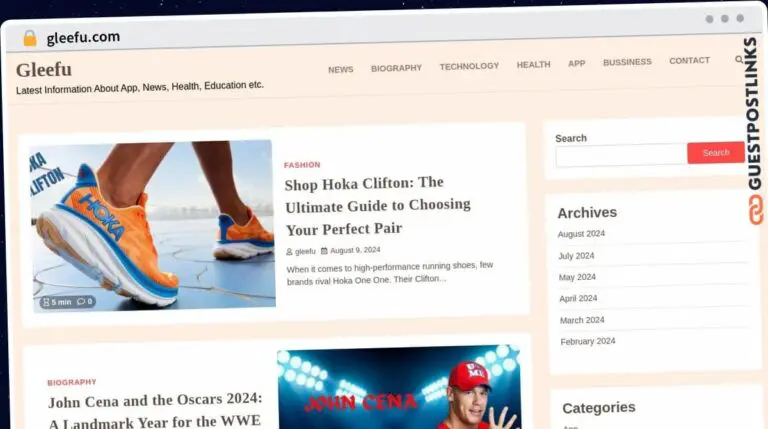768x429 pixels.
Task: Open the BIOGRAPHY menu item
Action: (396, 68)
